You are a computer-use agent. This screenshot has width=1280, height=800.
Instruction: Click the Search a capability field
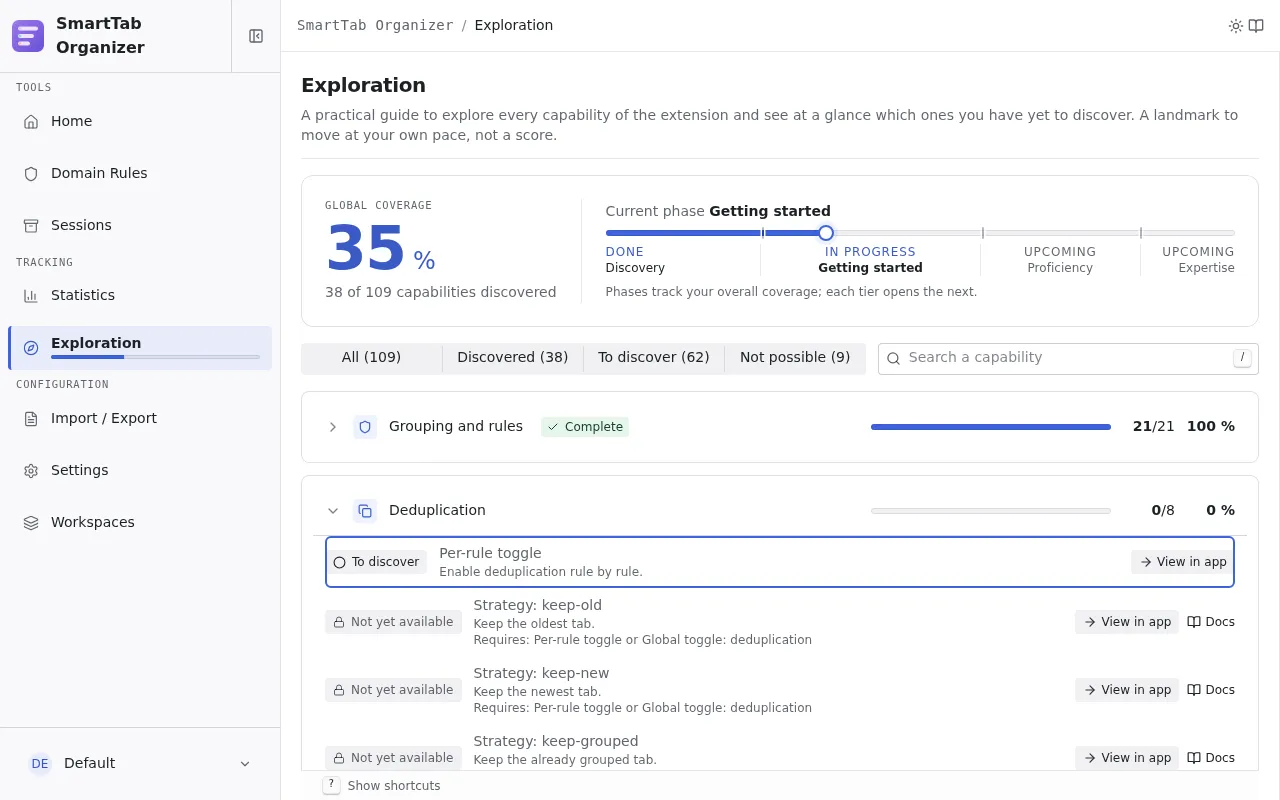point(1068,358)
